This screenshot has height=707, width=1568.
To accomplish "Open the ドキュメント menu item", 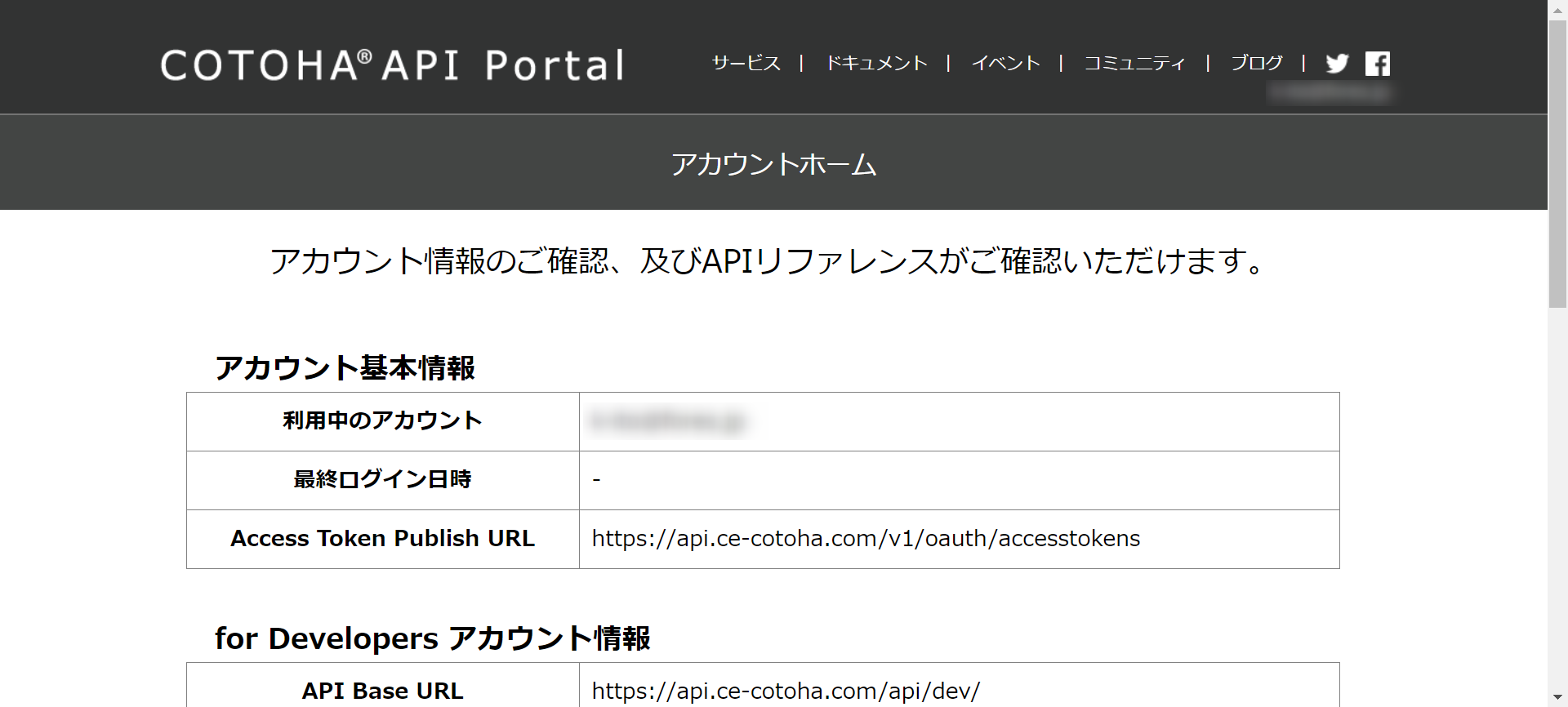I will [x=877, y=64].
